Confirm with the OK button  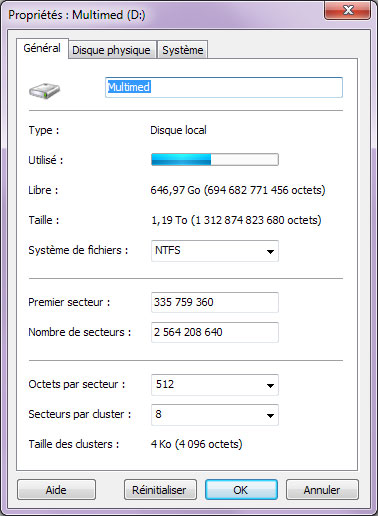pyautogui.click(x=241, y=490)
